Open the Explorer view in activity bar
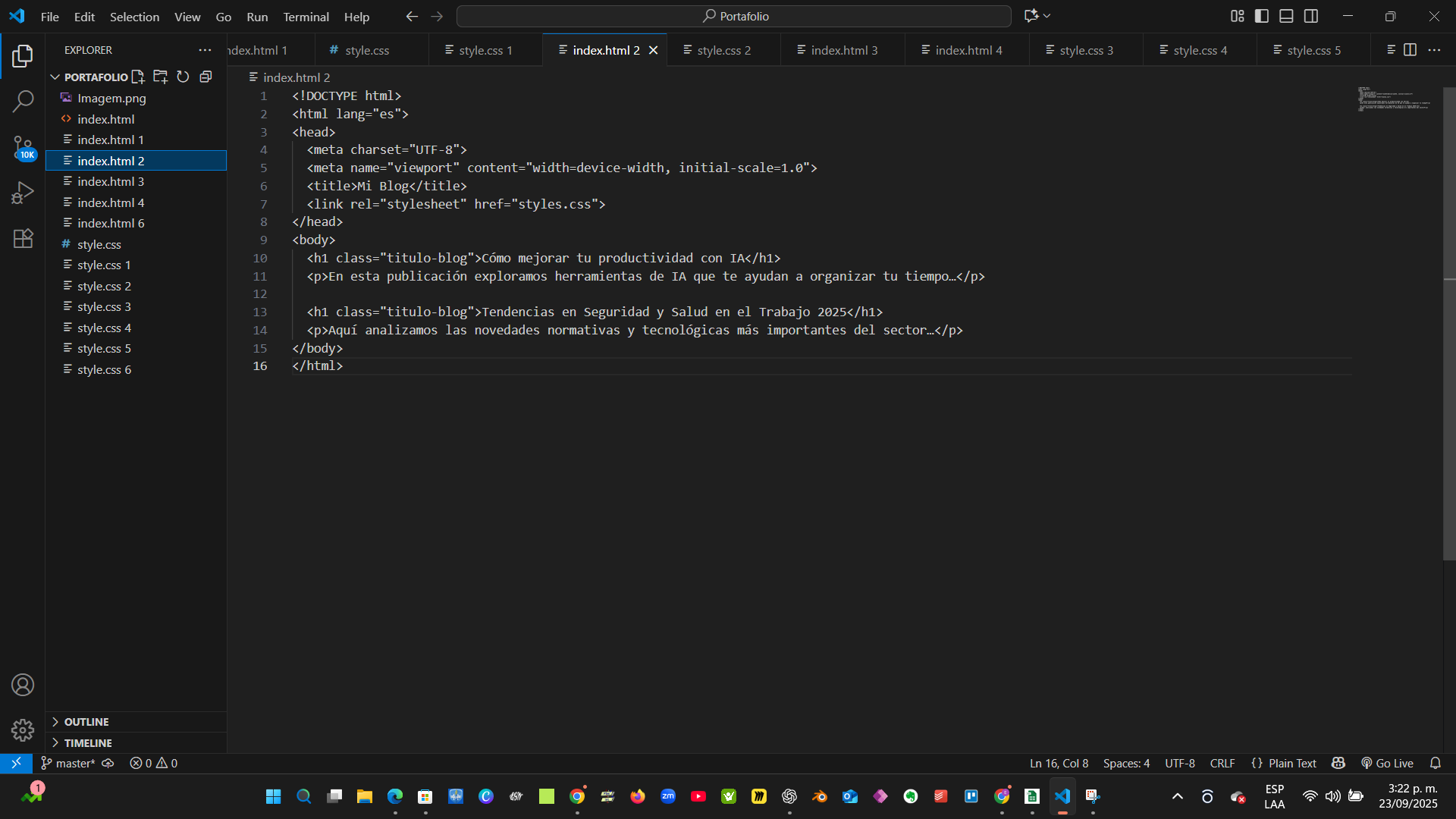Viewport: 1456px width, 819px height. click(23, 55)
